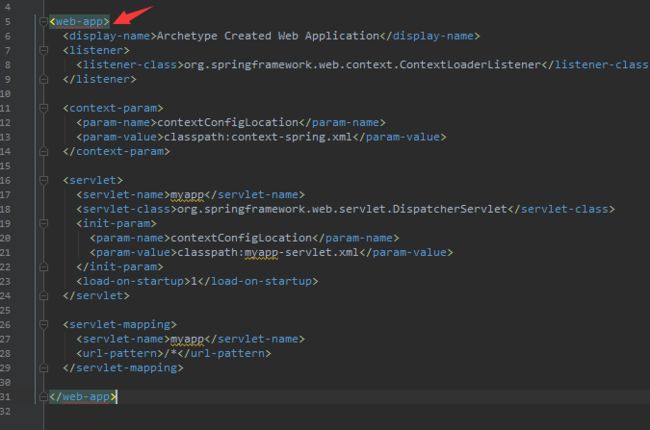Click fold marker at closing context-param tag
The height and width of the screenshot is (430, 650).
tap(43, 152)
